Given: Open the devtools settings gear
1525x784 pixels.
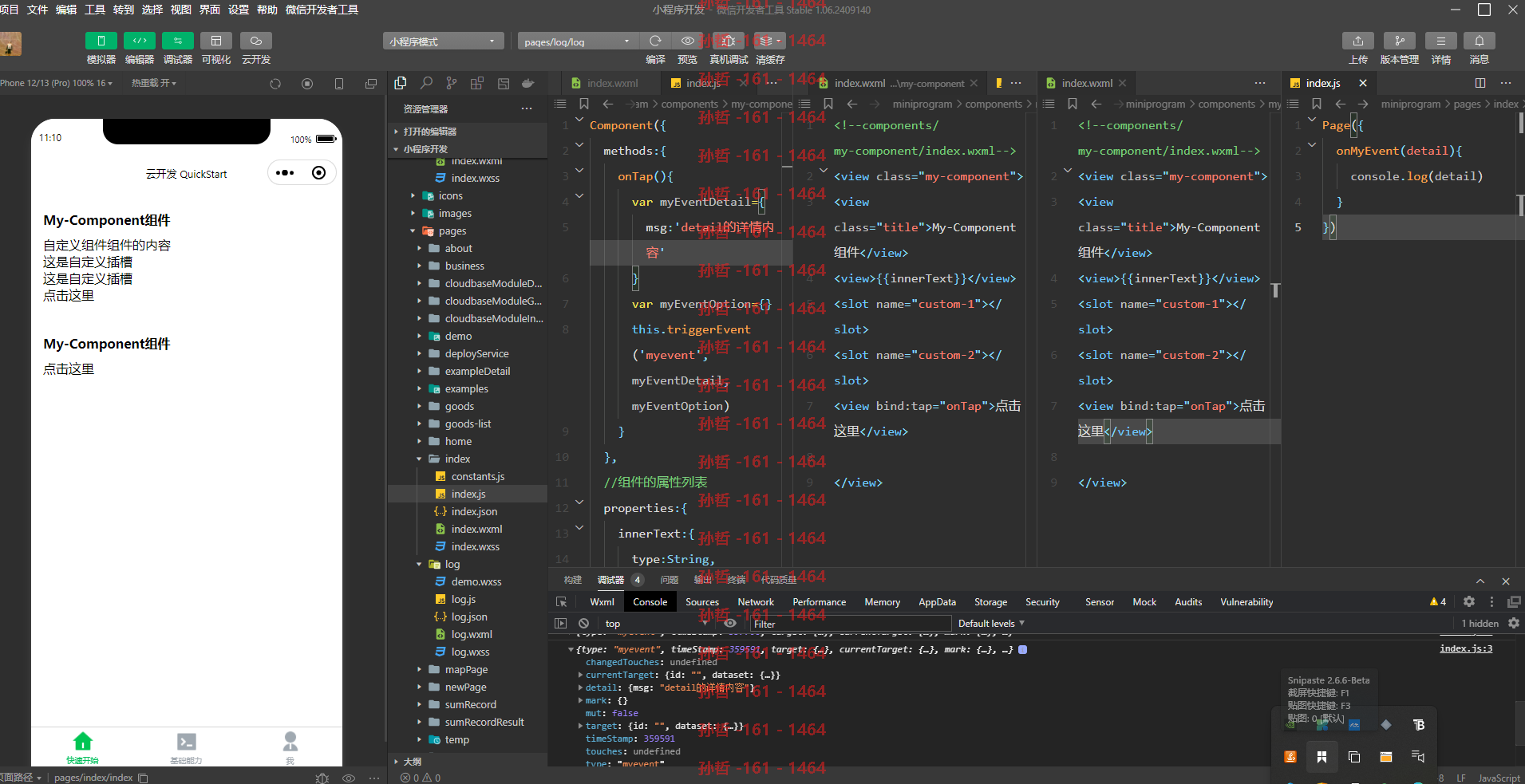Looking at the screenshot, I should click(x=1469, y=602).
